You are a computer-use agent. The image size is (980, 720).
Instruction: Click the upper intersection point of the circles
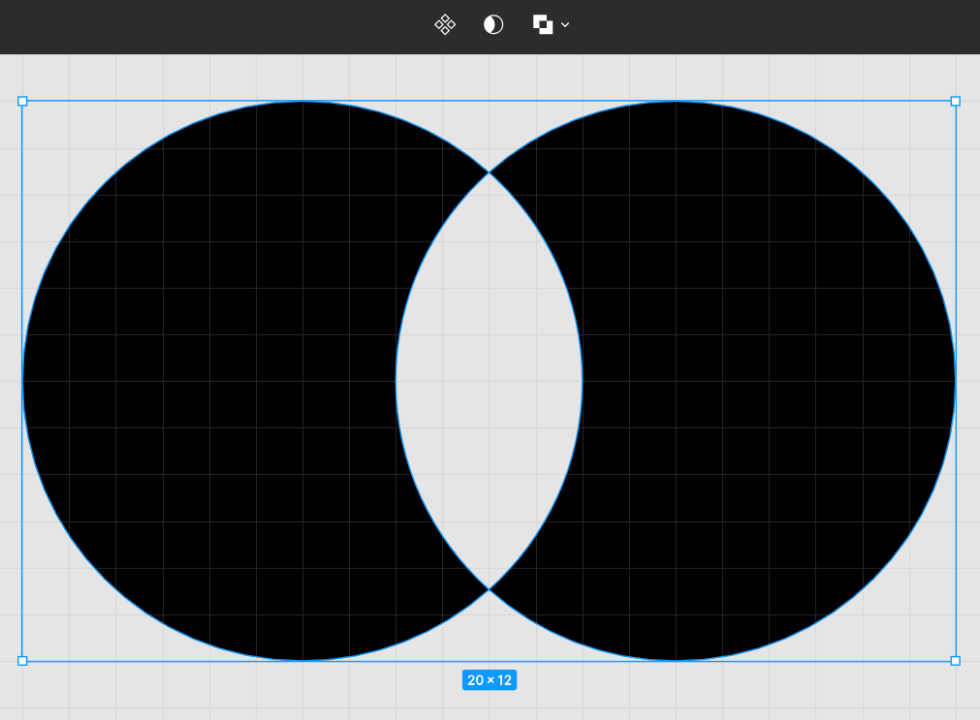click(489, 172)
